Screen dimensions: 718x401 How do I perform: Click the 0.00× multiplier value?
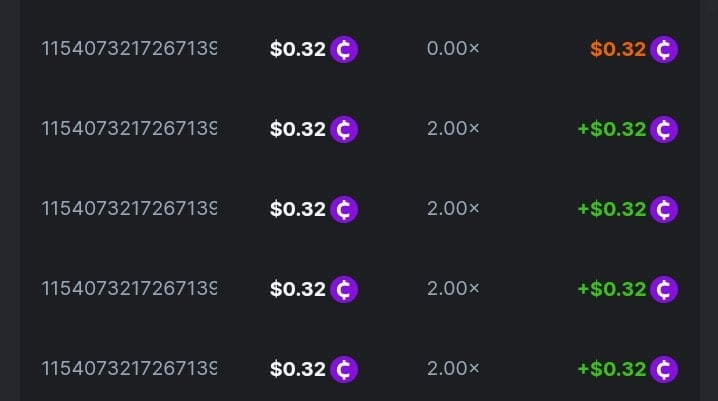click(453, 48)
